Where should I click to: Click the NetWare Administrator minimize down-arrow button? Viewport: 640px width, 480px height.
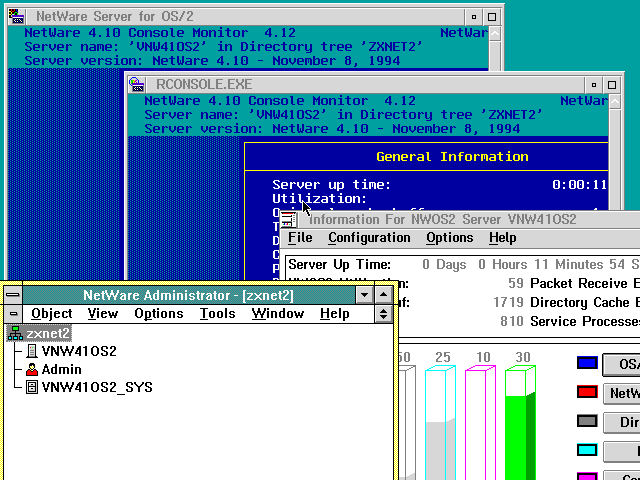pyautogui.click(x=364, y=295)
